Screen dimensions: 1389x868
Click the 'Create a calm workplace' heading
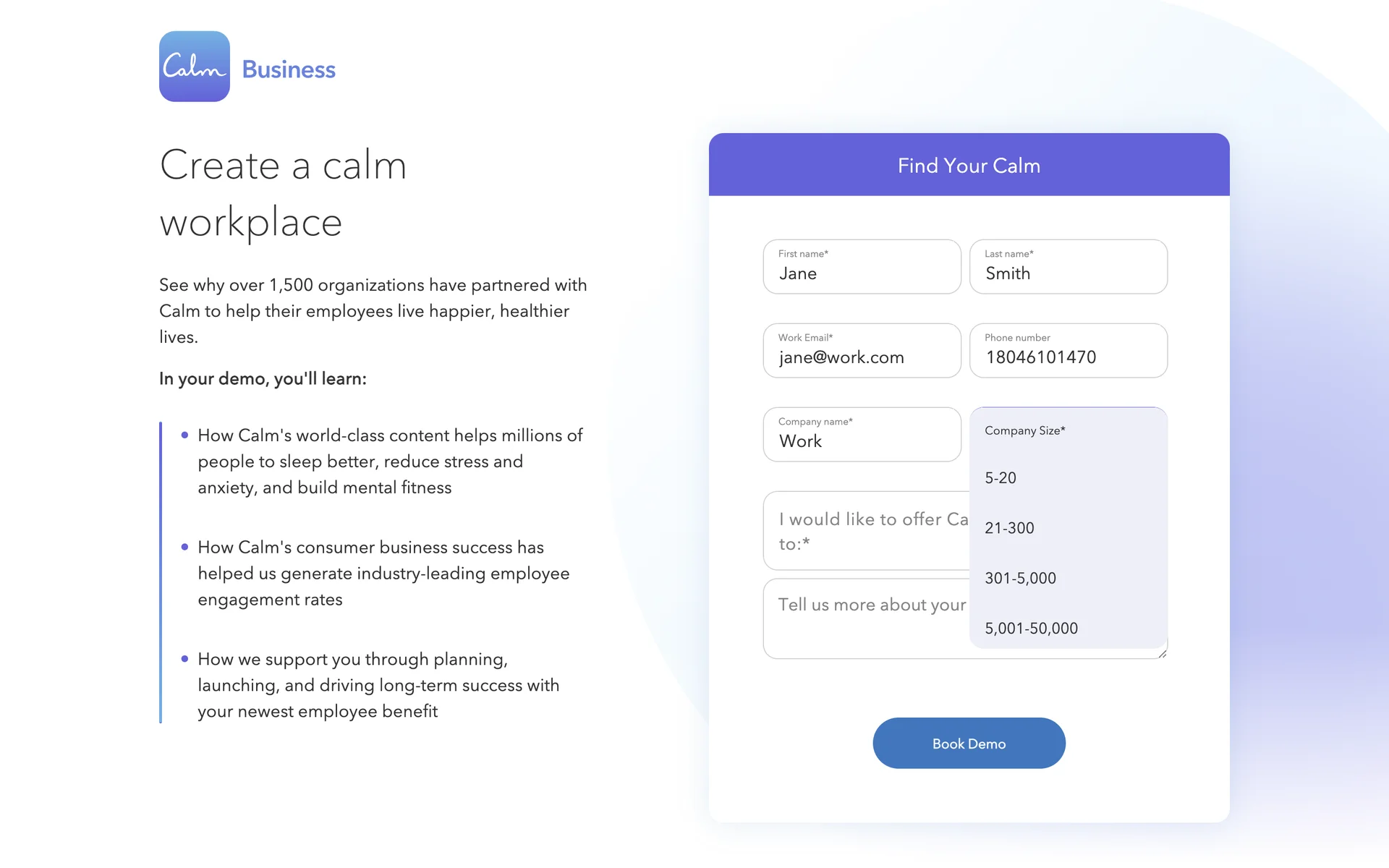[x=284, y=193]
